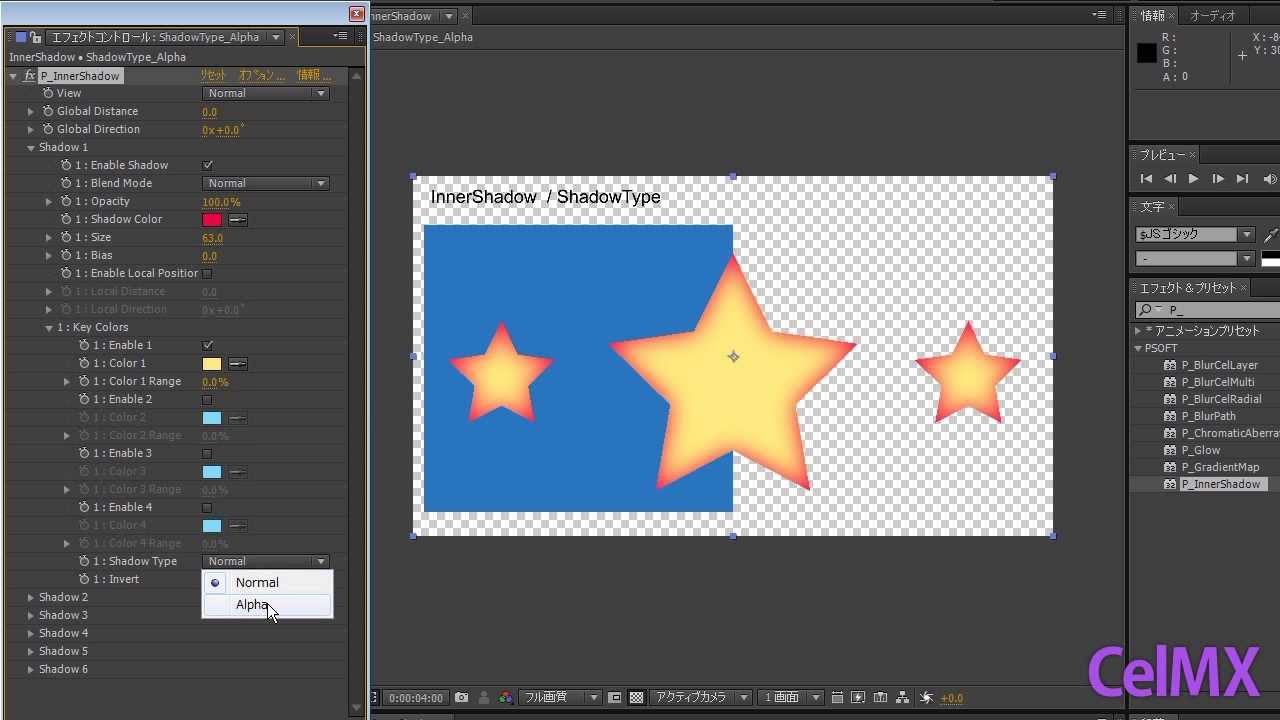
Task: Toggle the region of interest icon
Action: 615,698
